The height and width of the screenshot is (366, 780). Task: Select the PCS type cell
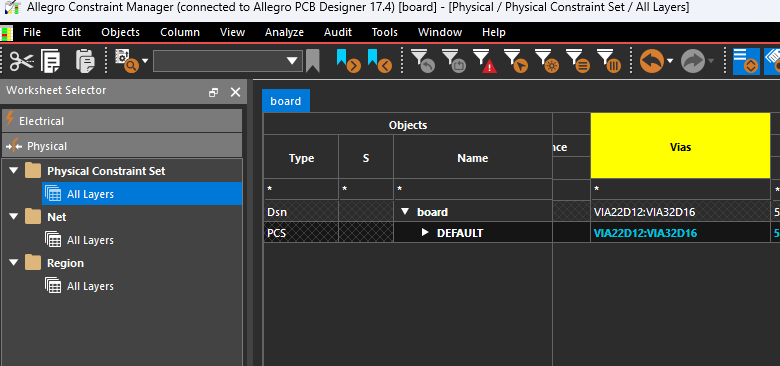click(301, 232)
